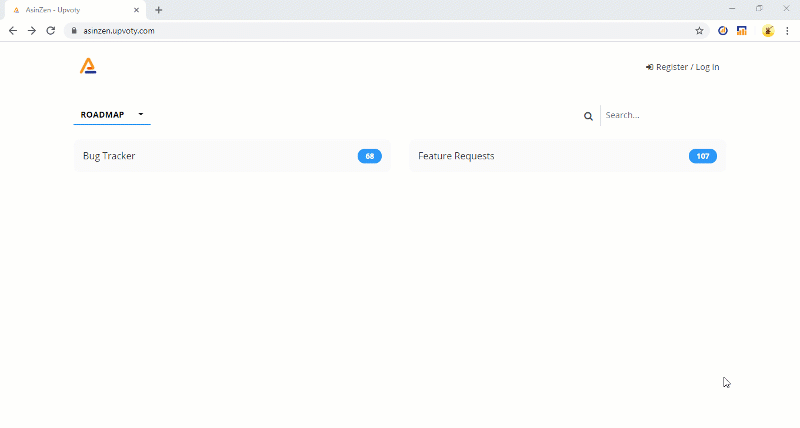
Task: Bookmark this page with star icon
Action: [699, 31]
